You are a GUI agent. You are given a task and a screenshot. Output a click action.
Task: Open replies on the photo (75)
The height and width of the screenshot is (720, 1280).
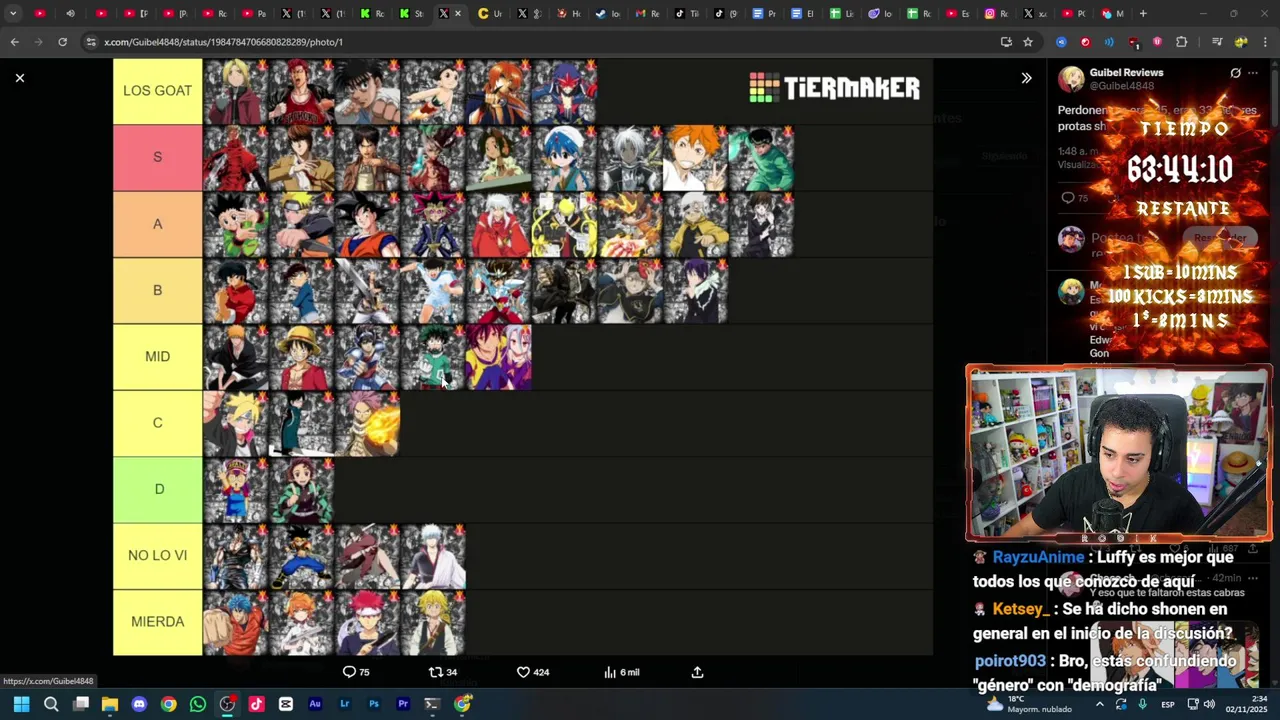point(356,672)
